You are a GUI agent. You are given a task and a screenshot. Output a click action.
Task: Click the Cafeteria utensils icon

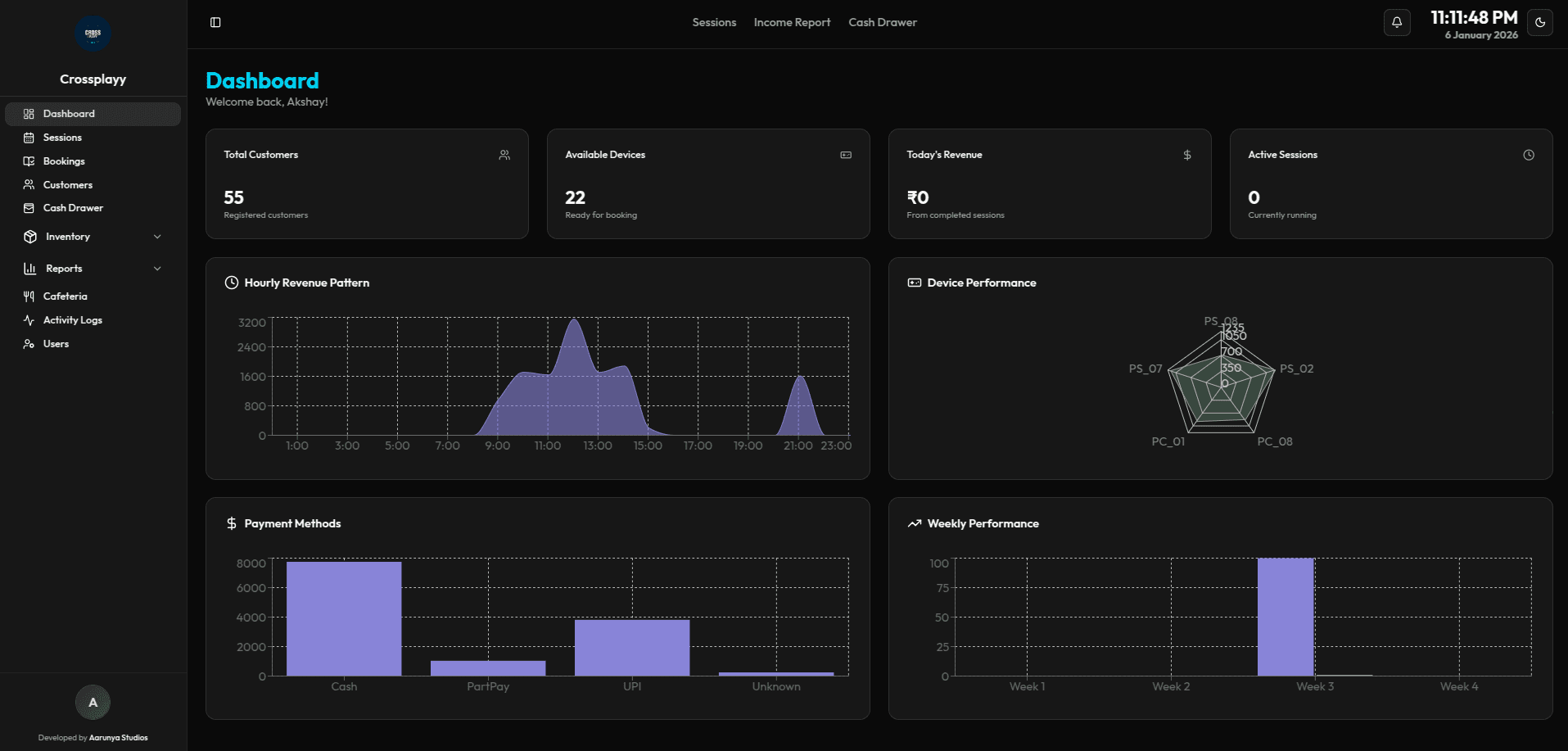coord(29,296)
